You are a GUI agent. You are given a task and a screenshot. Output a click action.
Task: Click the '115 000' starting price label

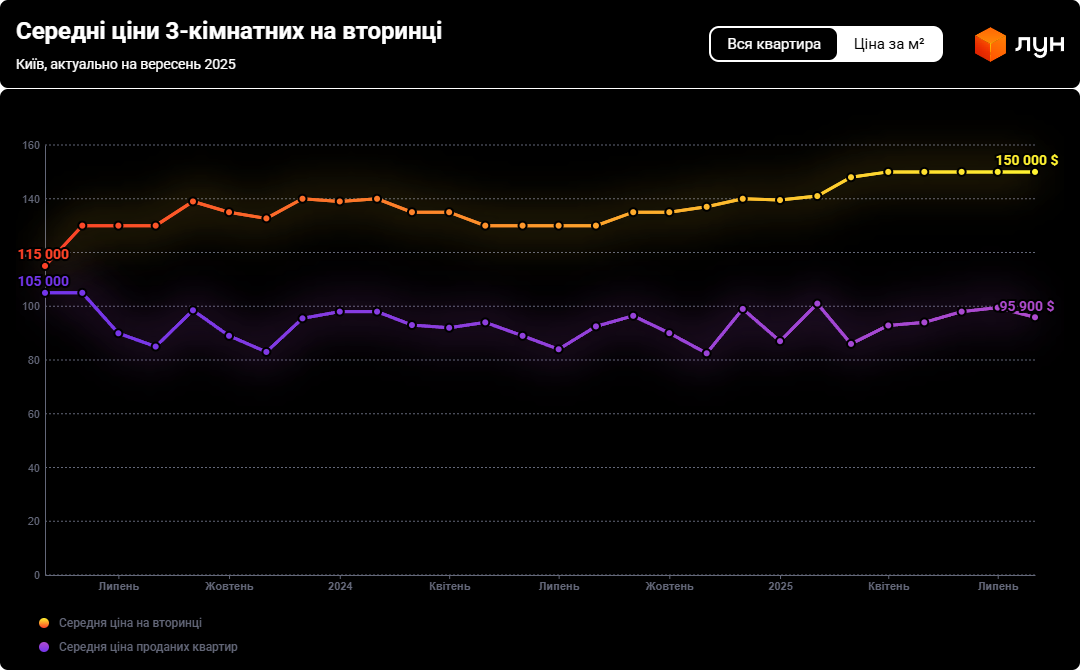[x=43, y=254]
